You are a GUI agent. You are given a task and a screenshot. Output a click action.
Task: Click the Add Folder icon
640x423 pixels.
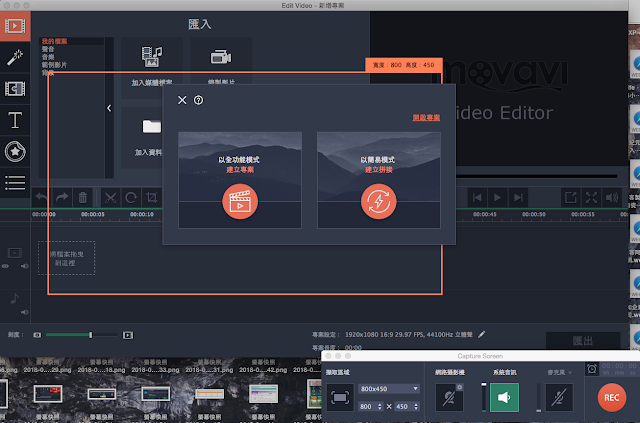[151, 126]
